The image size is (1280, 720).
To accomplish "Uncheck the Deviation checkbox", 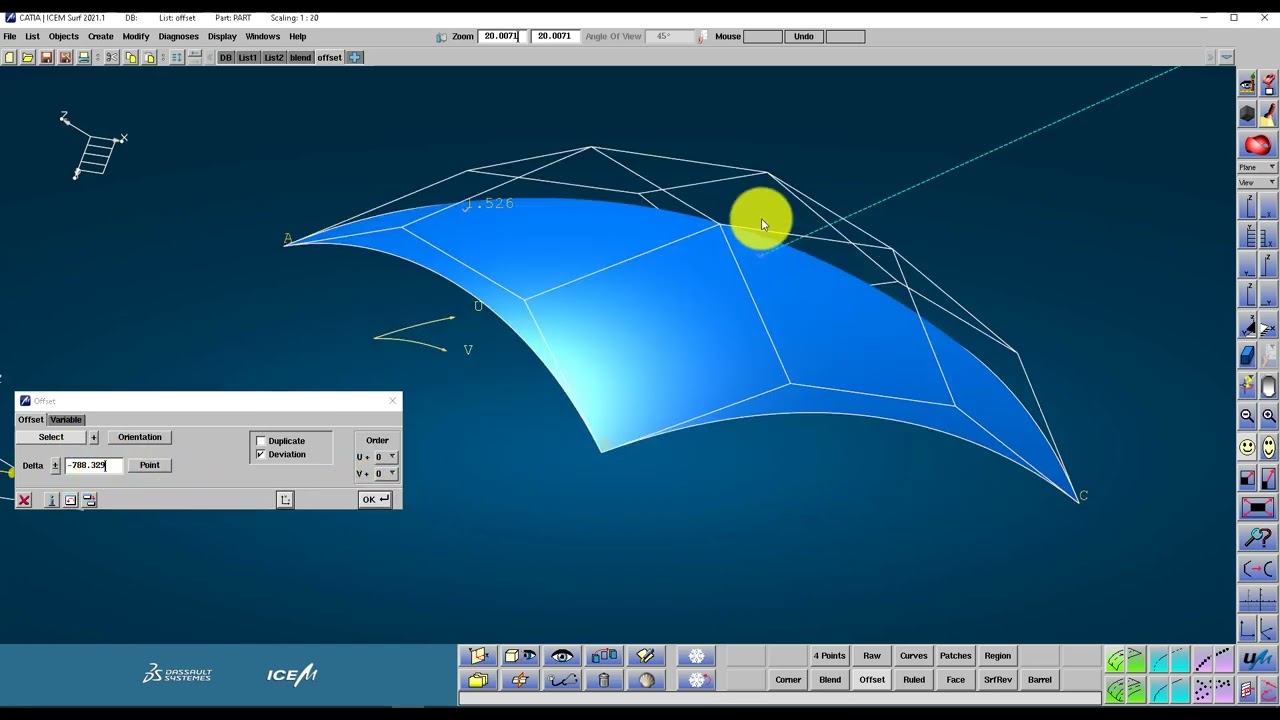I will tap(261, 454).
